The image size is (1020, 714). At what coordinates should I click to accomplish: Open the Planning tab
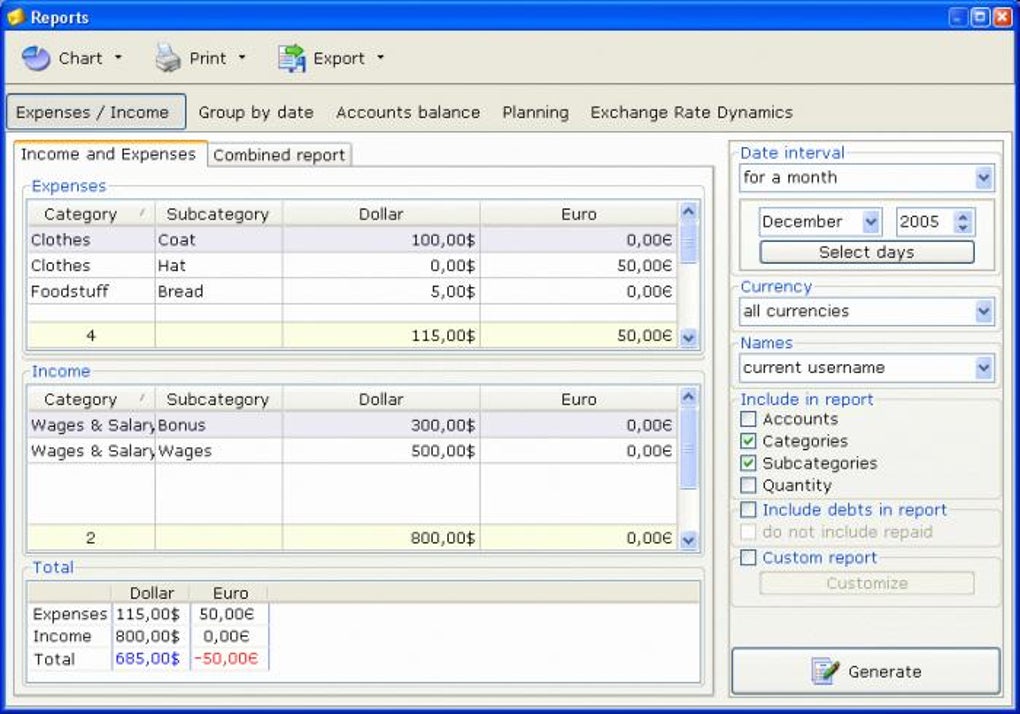coord(535,112)
